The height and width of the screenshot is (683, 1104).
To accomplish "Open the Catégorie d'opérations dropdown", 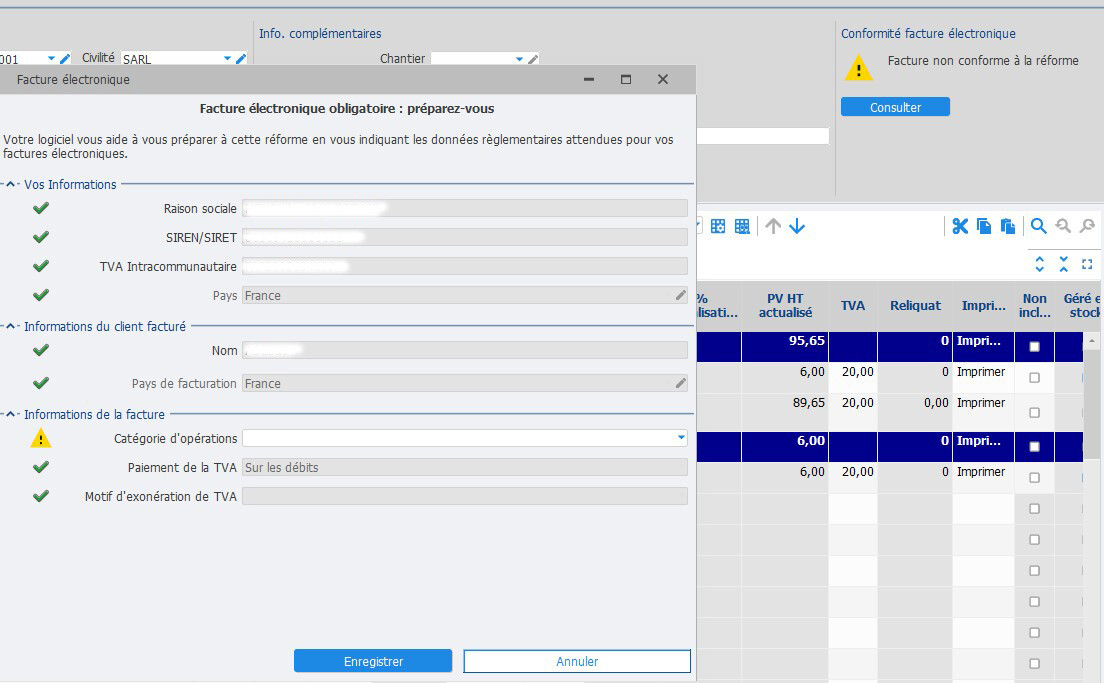I will [681, 438].
